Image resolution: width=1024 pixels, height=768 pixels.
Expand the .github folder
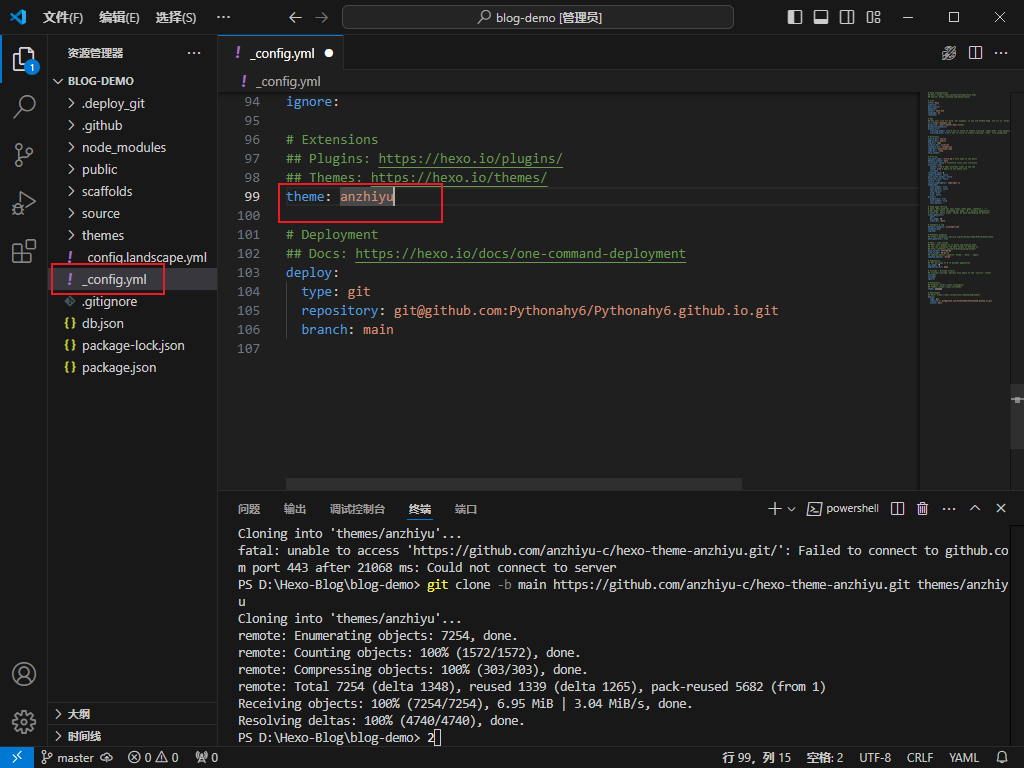coord(133,125)
